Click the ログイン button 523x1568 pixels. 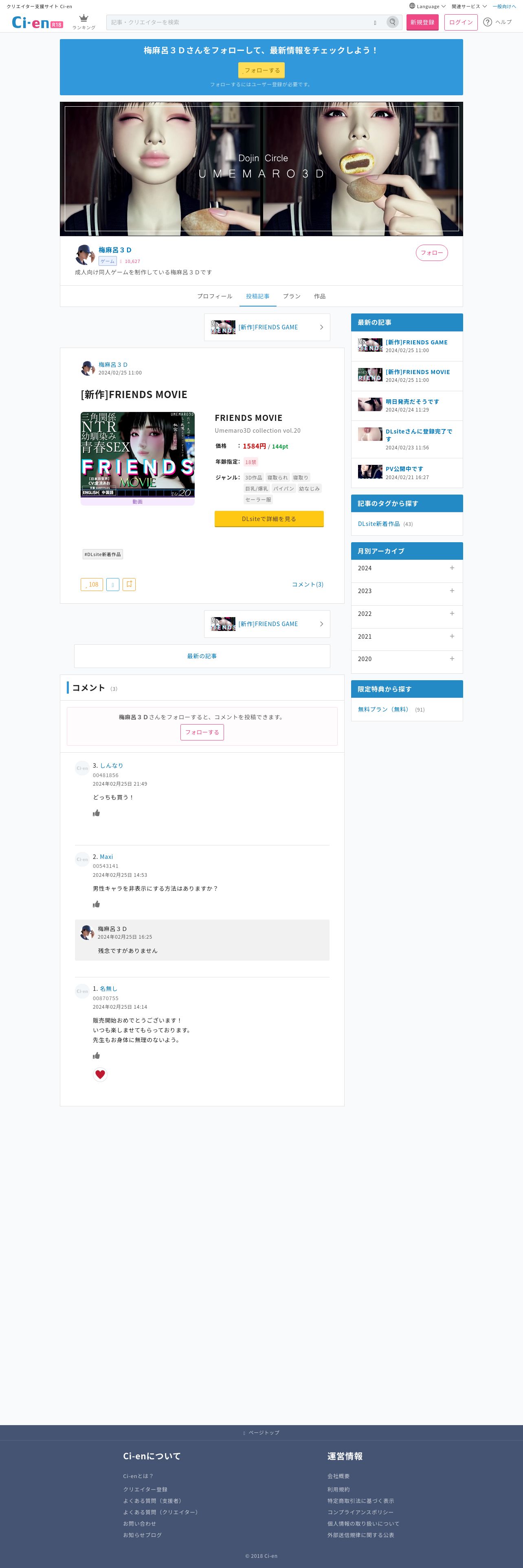(461, 22)
